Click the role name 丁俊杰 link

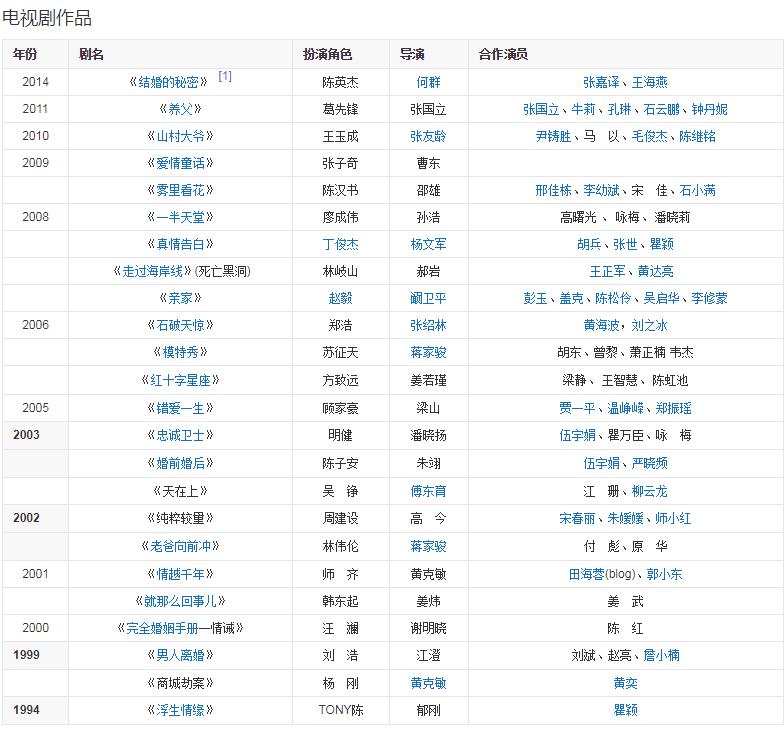click(x=340, y=244)
